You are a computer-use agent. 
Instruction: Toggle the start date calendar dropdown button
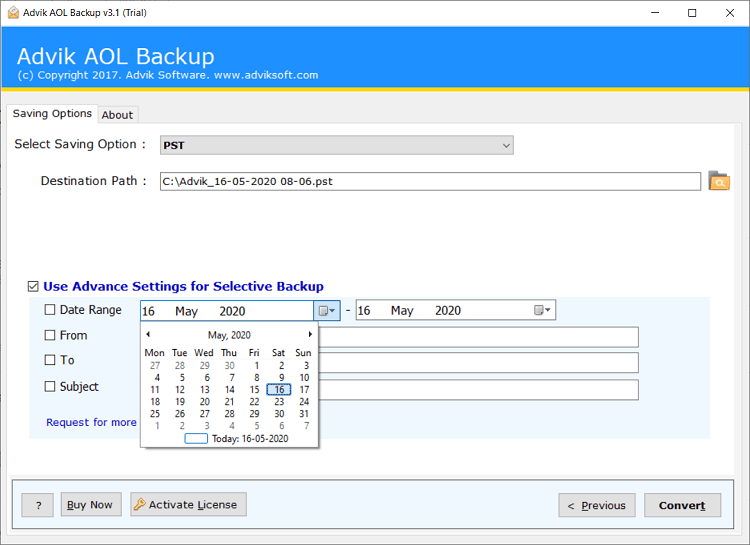pos(327,311)
